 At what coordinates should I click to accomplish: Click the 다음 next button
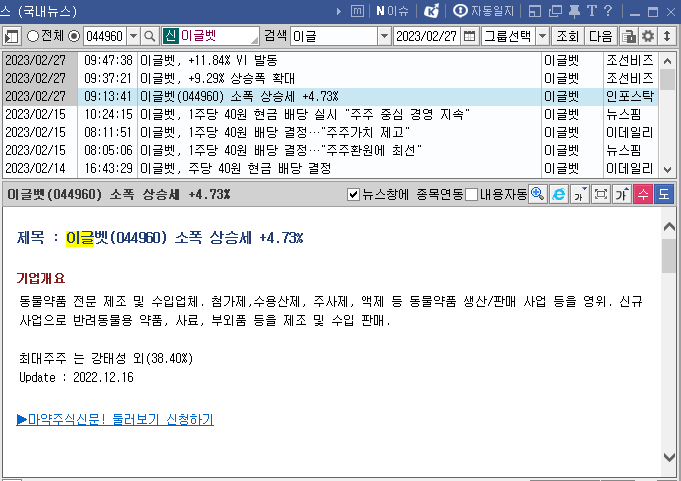(601, 36)
